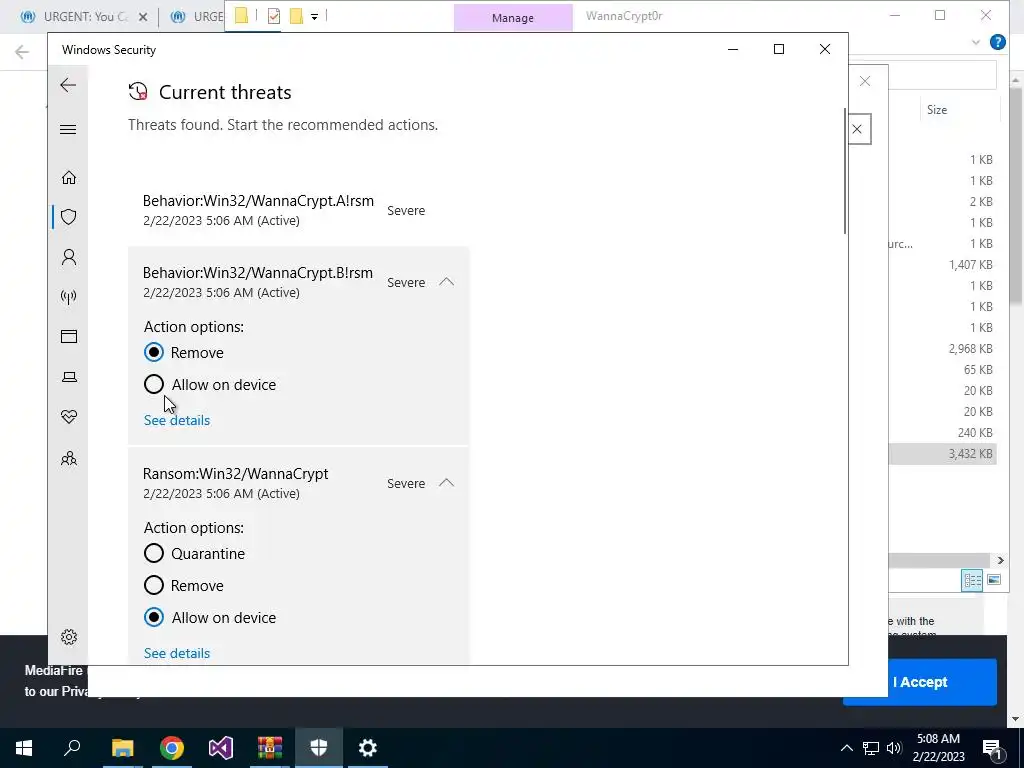Open Account protection person icon
The height and width of the screenshot is (768, 1024).
click(69, 257)
